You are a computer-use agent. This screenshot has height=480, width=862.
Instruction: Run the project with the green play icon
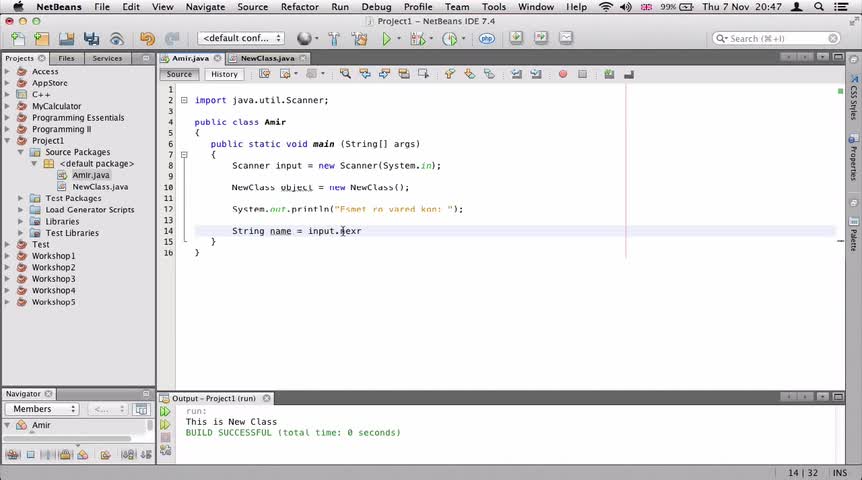tap(386, 38)
